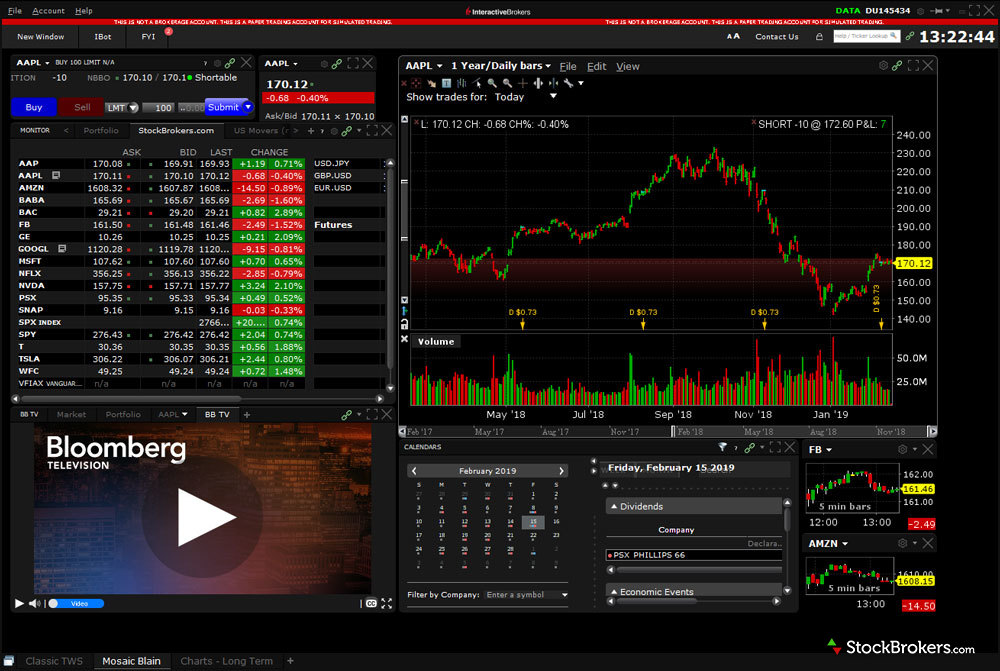The image size is (1000, 671).
Task: Toggle the Video switch on Bloomberg player
Action: (x=76, y=603)
